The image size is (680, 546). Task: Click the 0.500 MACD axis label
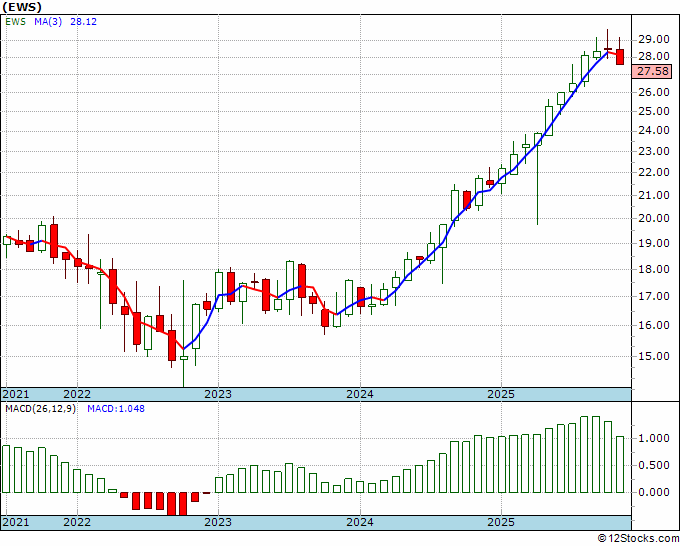click(654, 465)
